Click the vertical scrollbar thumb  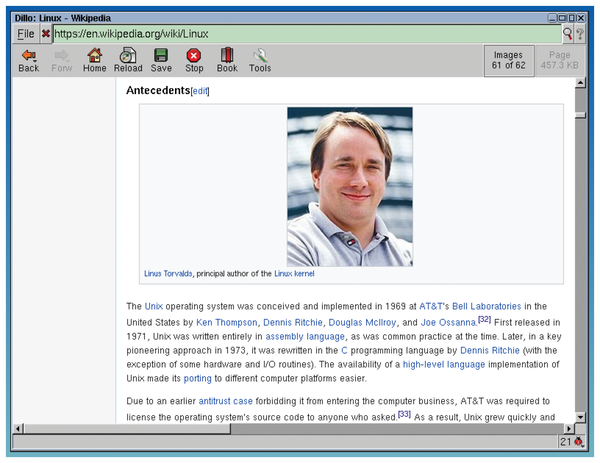tap(580, 115)
